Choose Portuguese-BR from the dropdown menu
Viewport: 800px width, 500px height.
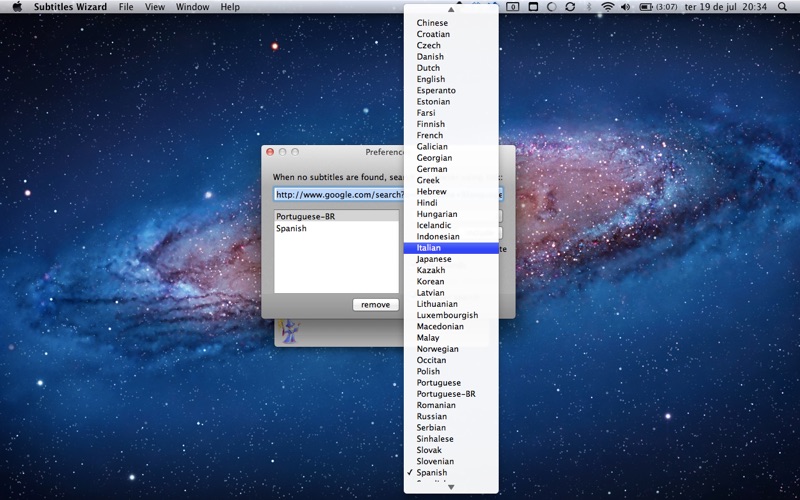coord(451,394)
